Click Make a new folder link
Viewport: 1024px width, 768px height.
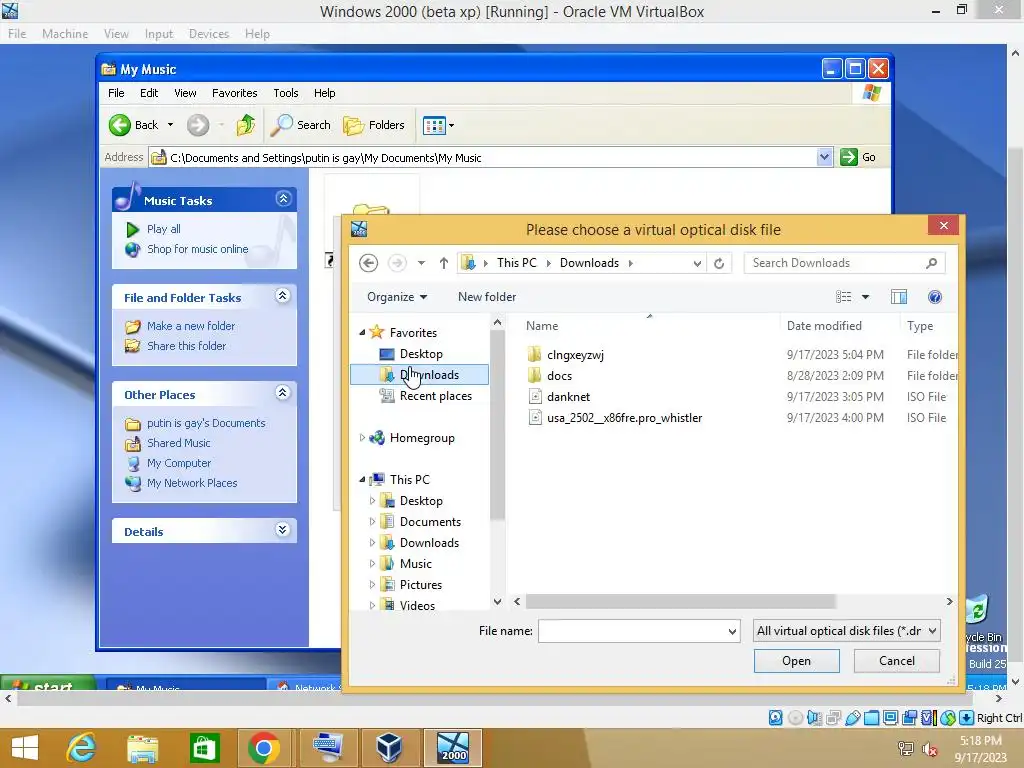(191, 326)
